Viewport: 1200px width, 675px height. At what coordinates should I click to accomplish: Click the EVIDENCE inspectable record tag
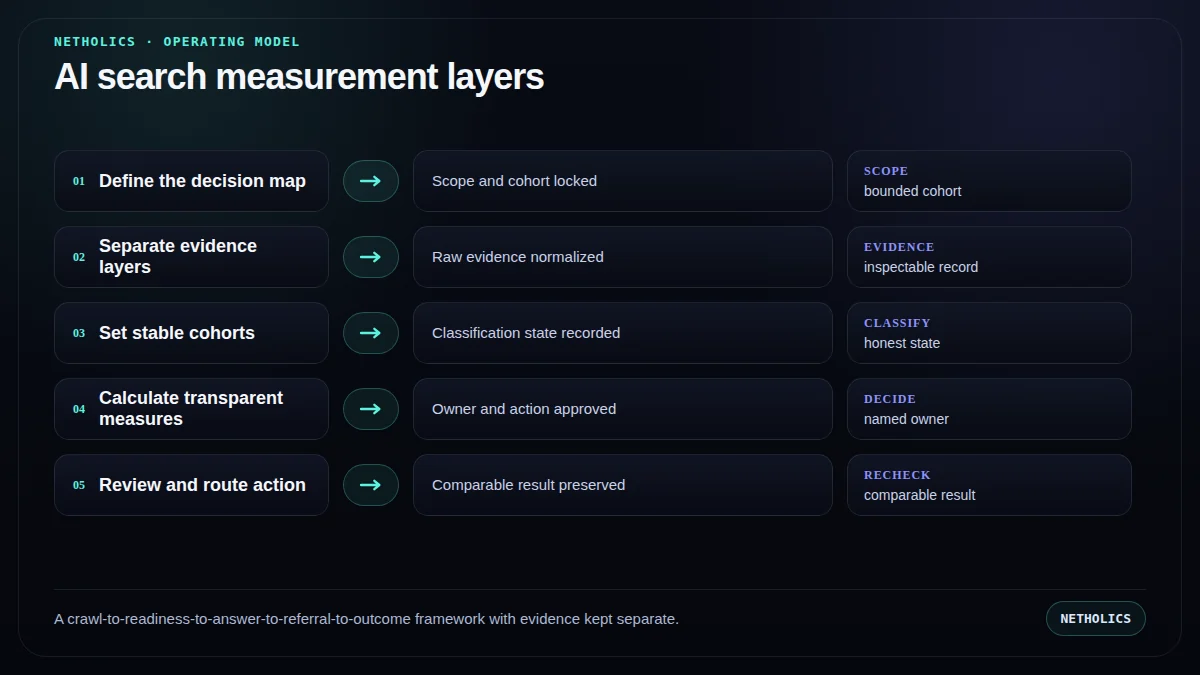coord(989,257)
